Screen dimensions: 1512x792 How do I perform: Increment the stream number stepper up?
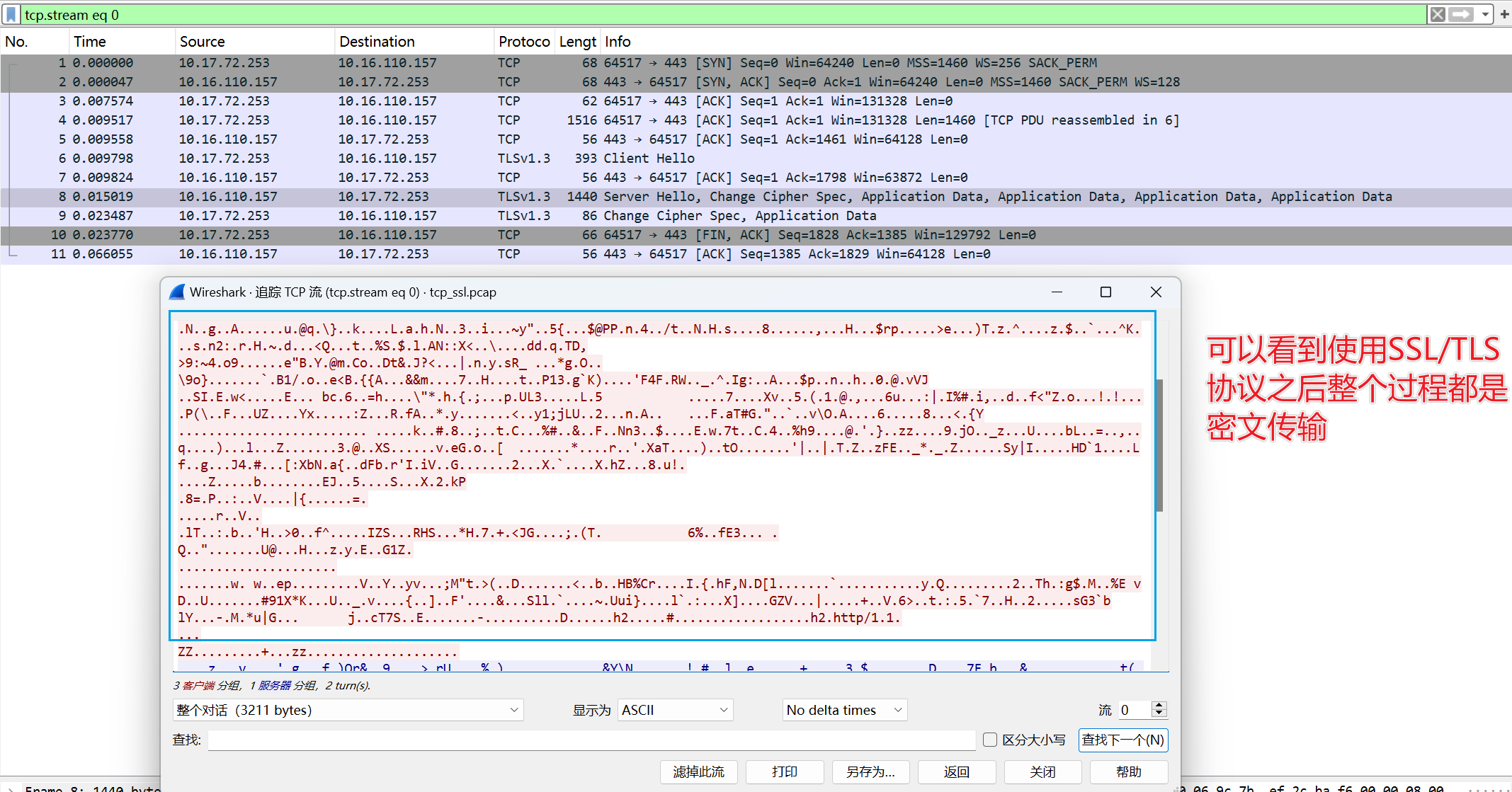click(1159, 706)
